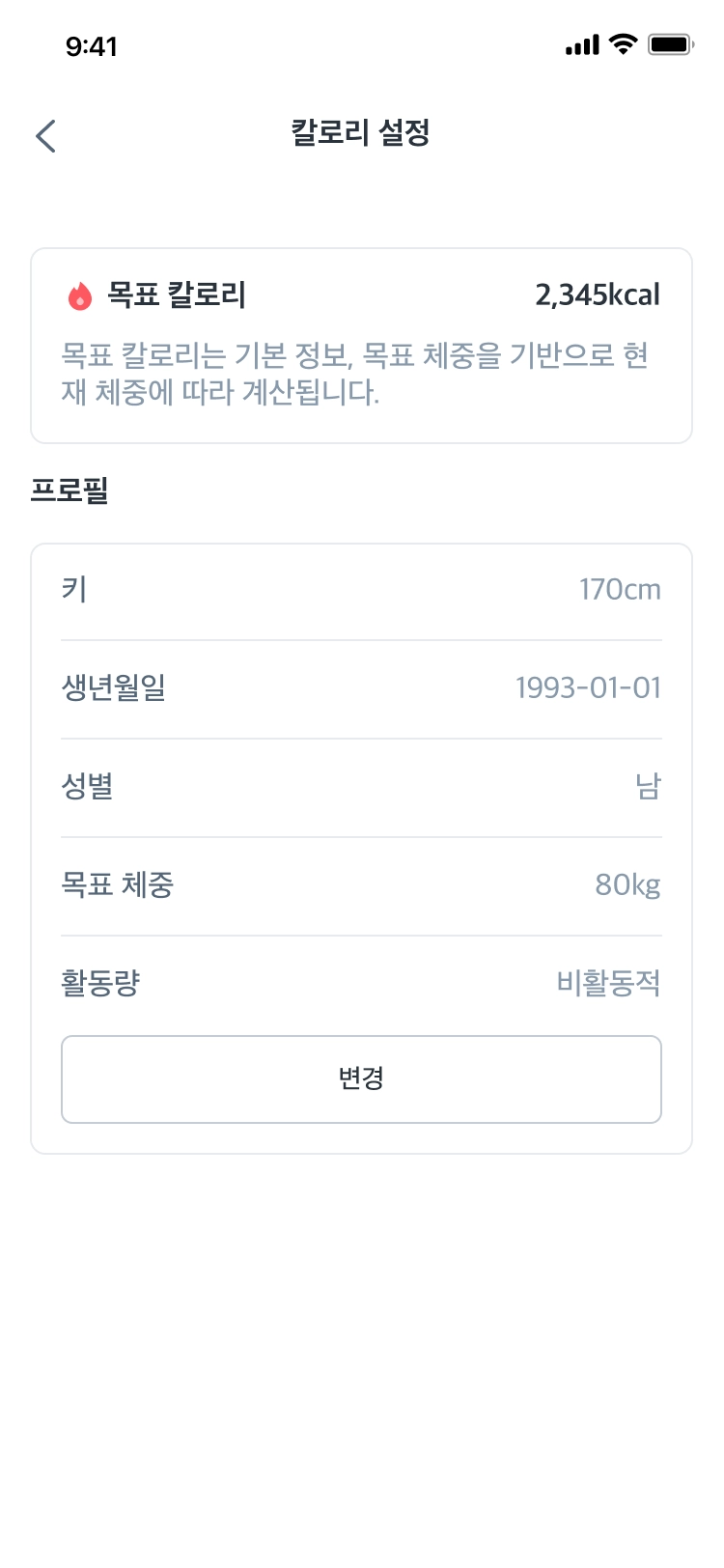The height and width of the screenshot is (1568, 724).
Task: Tap the 170cm height value
Action: coord(620,589)
